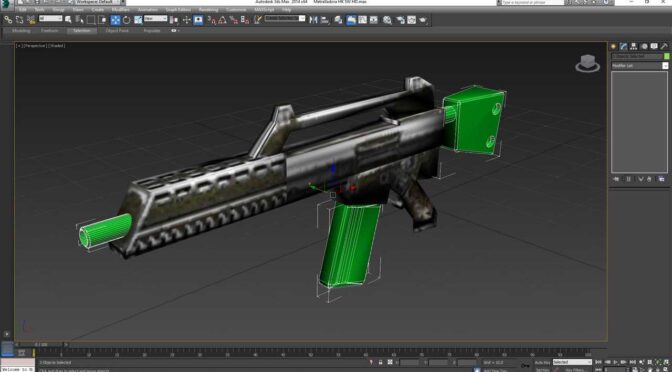Viewport: 672px width, 372px height.
Task: Click the Select and Link tool
Action: pos(8,20)
